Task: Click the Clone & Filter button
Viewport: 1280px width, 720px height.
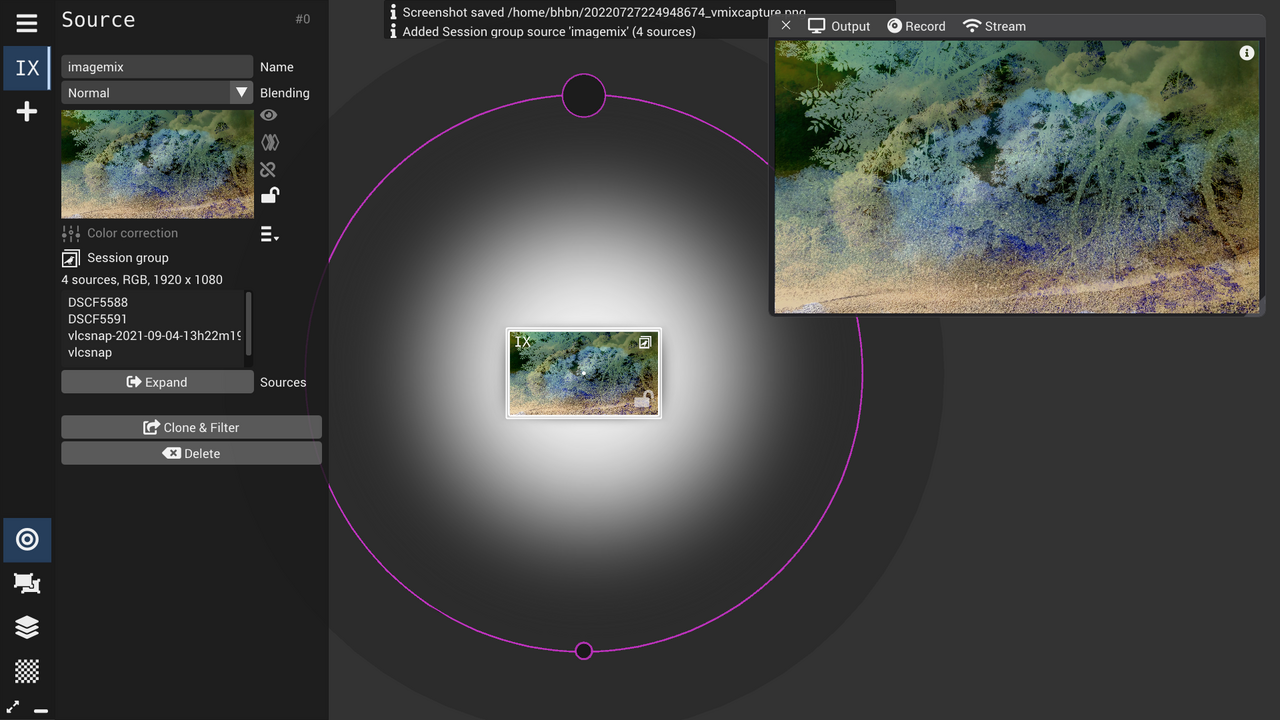Action: [x=191, y=427]
